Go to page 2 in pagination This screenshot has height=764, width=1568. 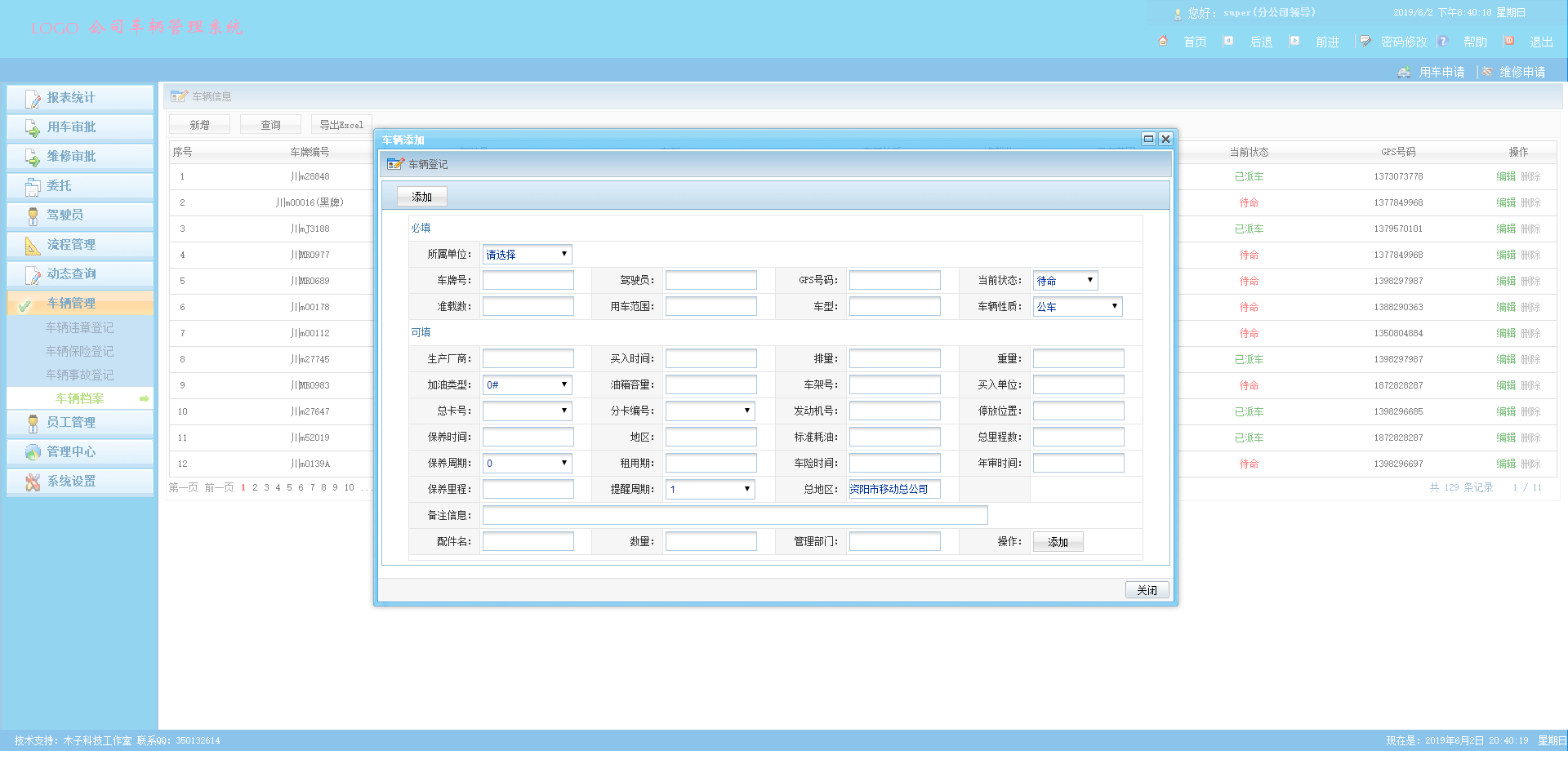tap(255, 488)
